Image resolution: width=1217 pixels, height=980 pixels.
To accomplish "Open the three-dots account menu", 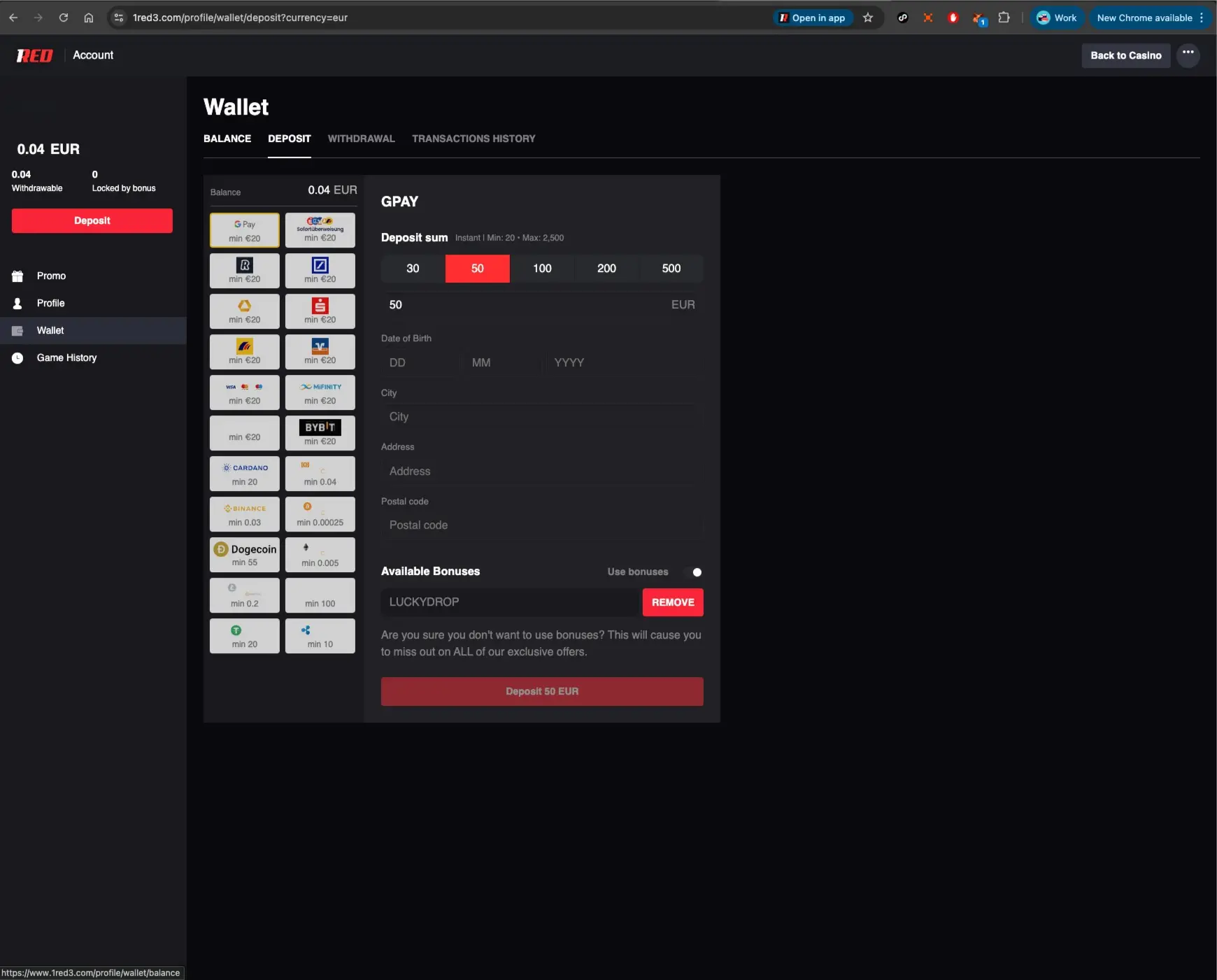I will coord(1188,55).
